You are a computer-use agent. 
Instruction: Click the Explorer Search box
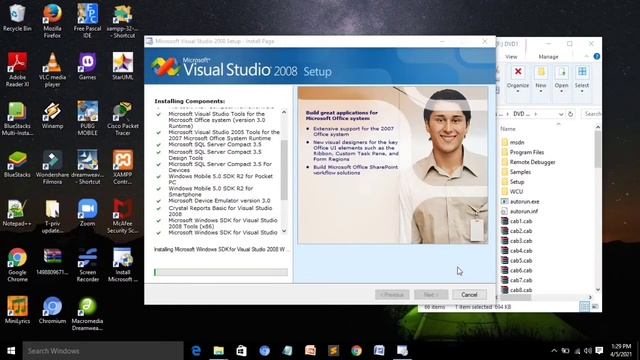click(x=591, y=114)
